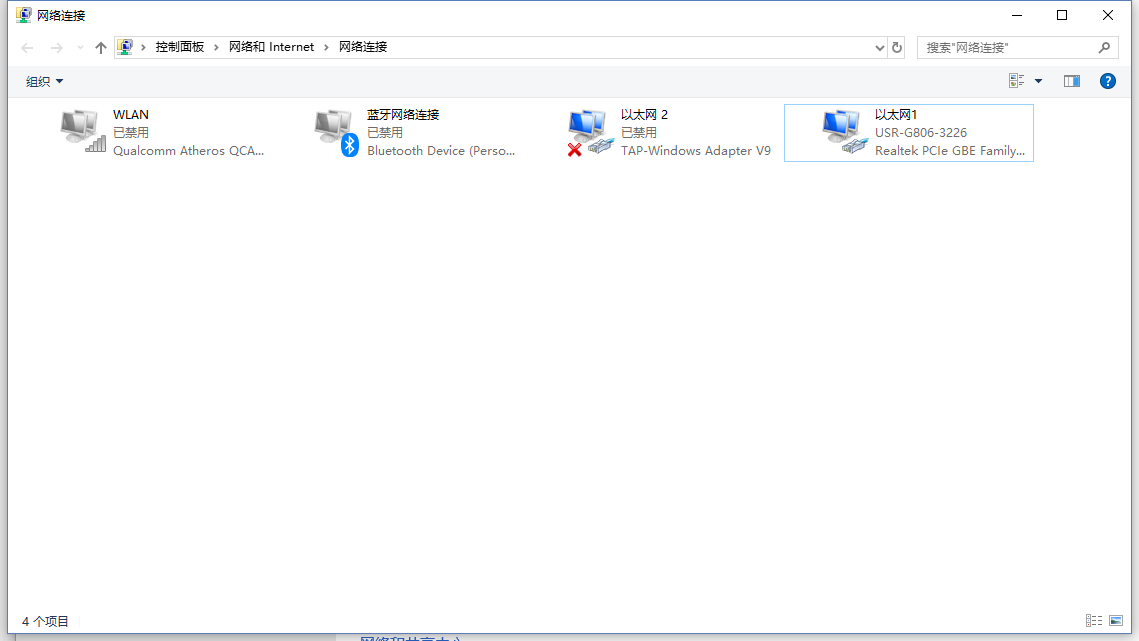Switch to large icons view in the status bar
The image size is (1139, 641).
(x=1116, y=621)
